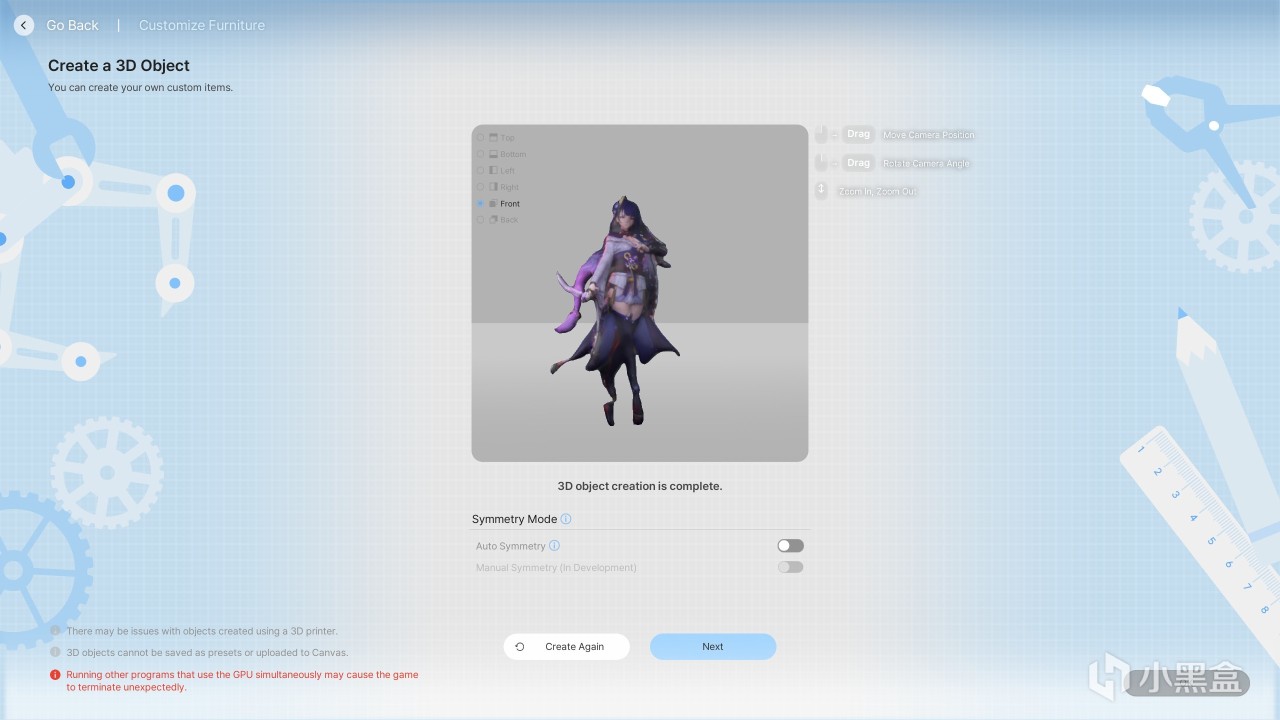Toggle the Manual Symmetry (In Development) switch
This screenshot has height=720, width=1280.
[x=791, y=567]
